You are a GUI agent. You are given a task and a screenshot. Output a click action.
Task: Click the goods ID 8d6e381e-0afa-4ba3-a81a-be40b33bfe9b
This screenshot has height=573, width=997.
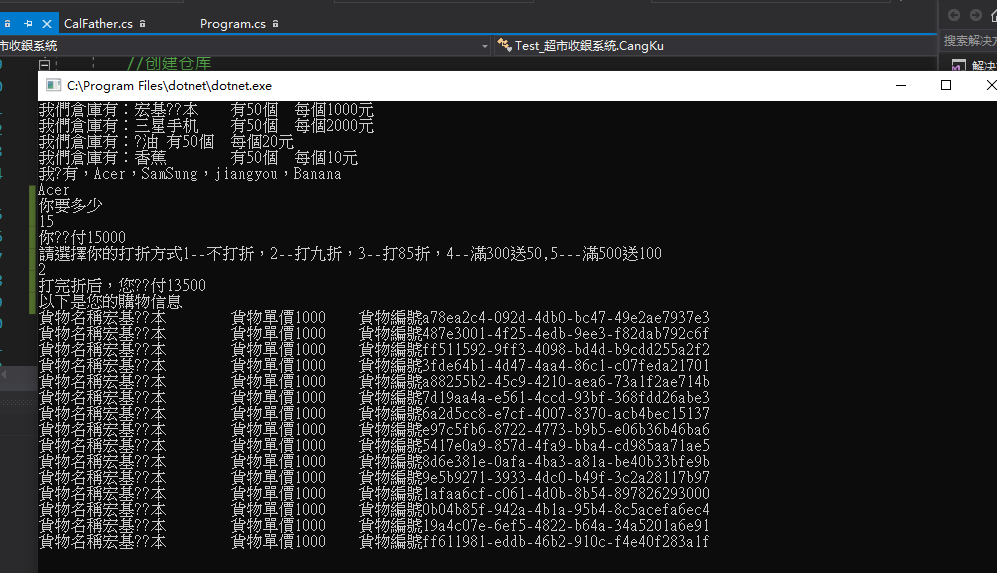[x=565, y=462]
